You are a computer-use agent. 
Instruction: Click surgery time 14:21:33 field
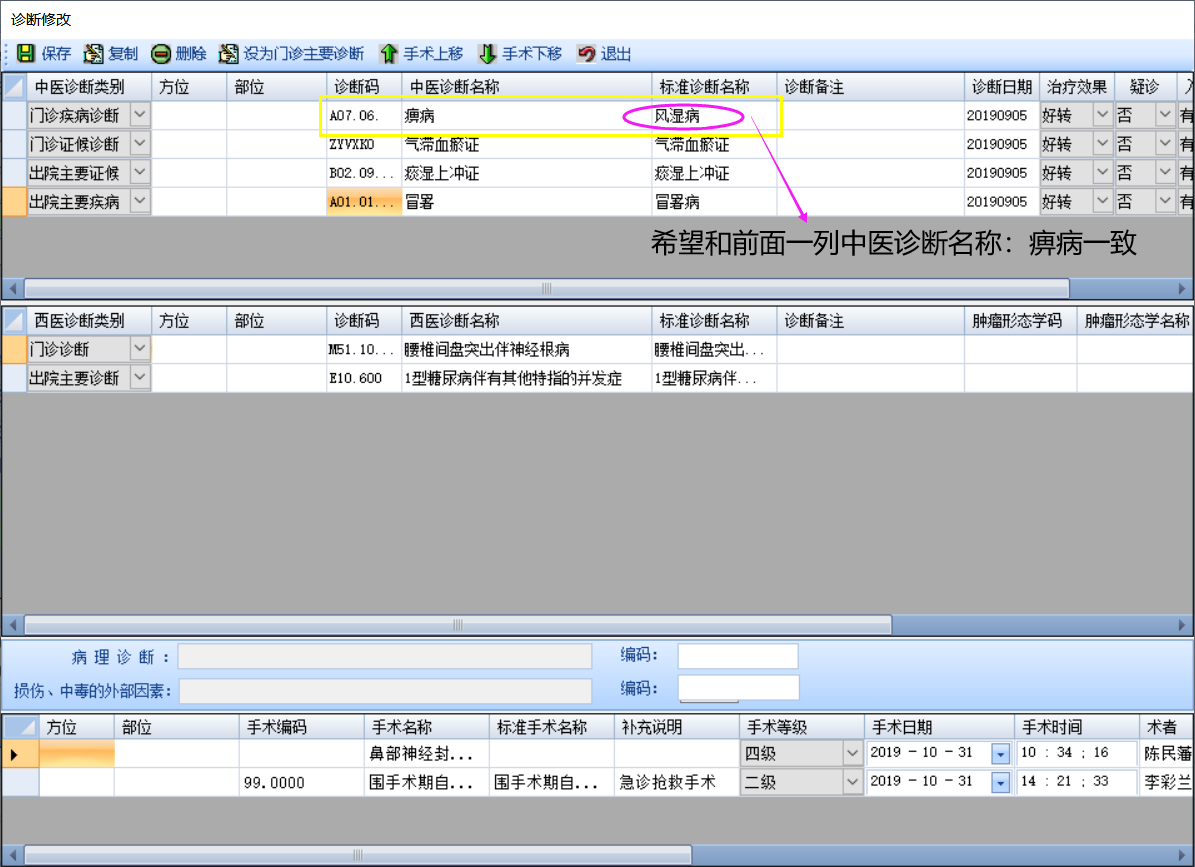click(x=1075, y=782)
